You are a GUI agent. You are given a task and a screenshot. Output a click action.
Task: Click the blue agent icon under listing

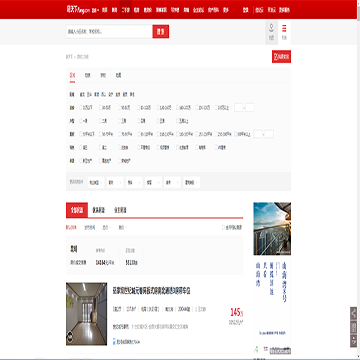tap(114, 341)
